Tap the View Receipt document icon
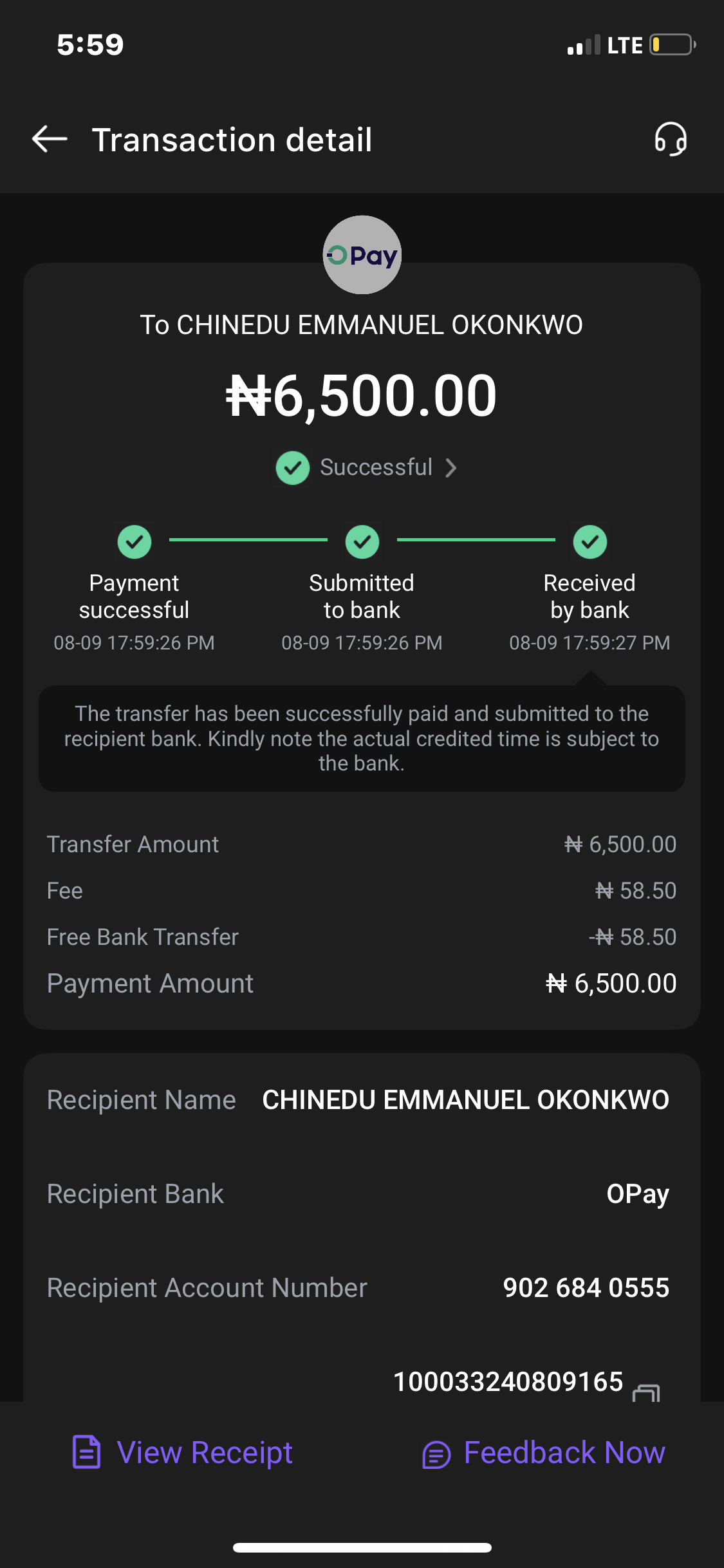 click(x=87, y=1452)
